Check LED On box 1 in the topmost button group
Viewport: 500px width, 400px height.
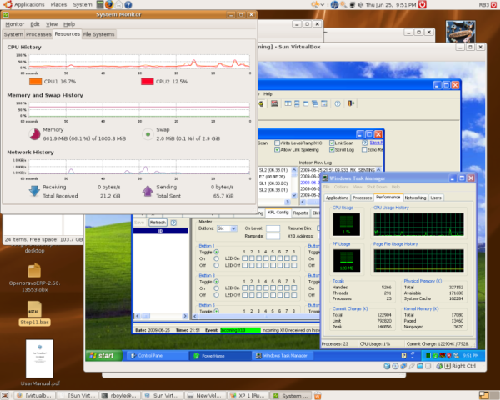[x=245, y=258]
